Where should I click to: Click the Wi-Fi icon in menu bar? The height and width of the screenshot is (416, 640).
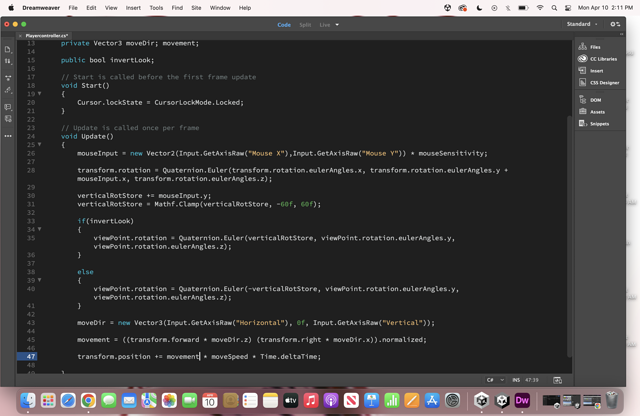[540, 8]
